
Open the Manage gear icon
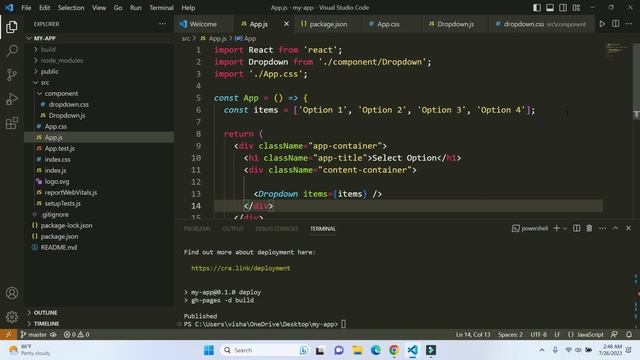[12, 317]
